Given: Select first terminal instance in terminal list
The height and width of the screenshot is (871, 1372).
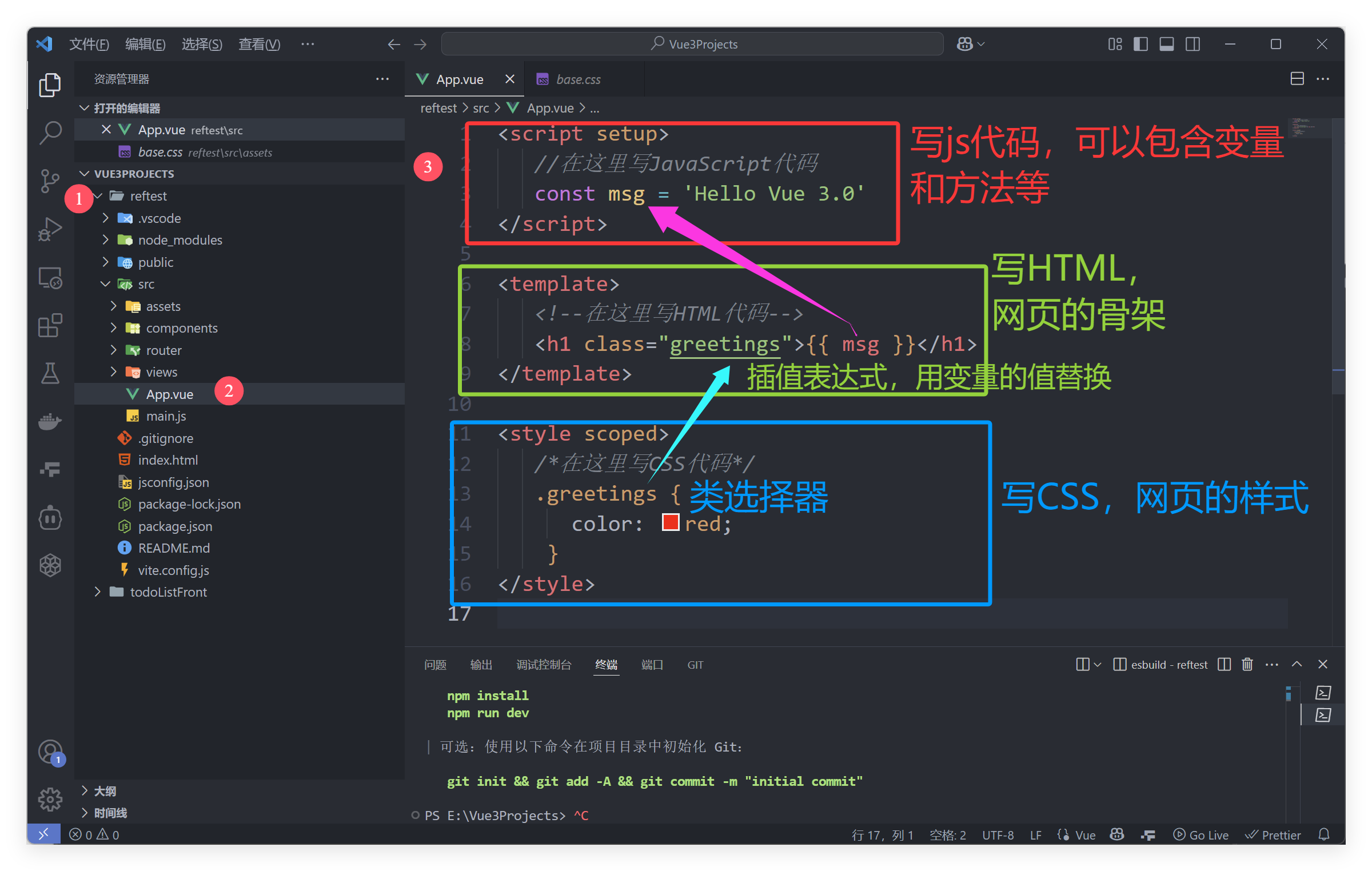Looking at the screenshot, I should [x=1323, y=693].
